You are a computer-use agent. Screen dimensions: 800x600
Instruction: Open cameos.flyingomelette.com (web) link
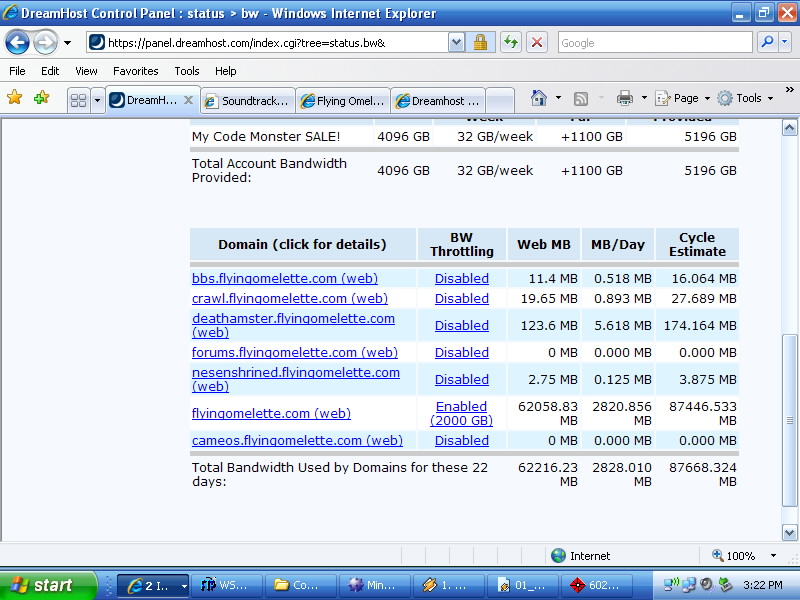(297, 440)
